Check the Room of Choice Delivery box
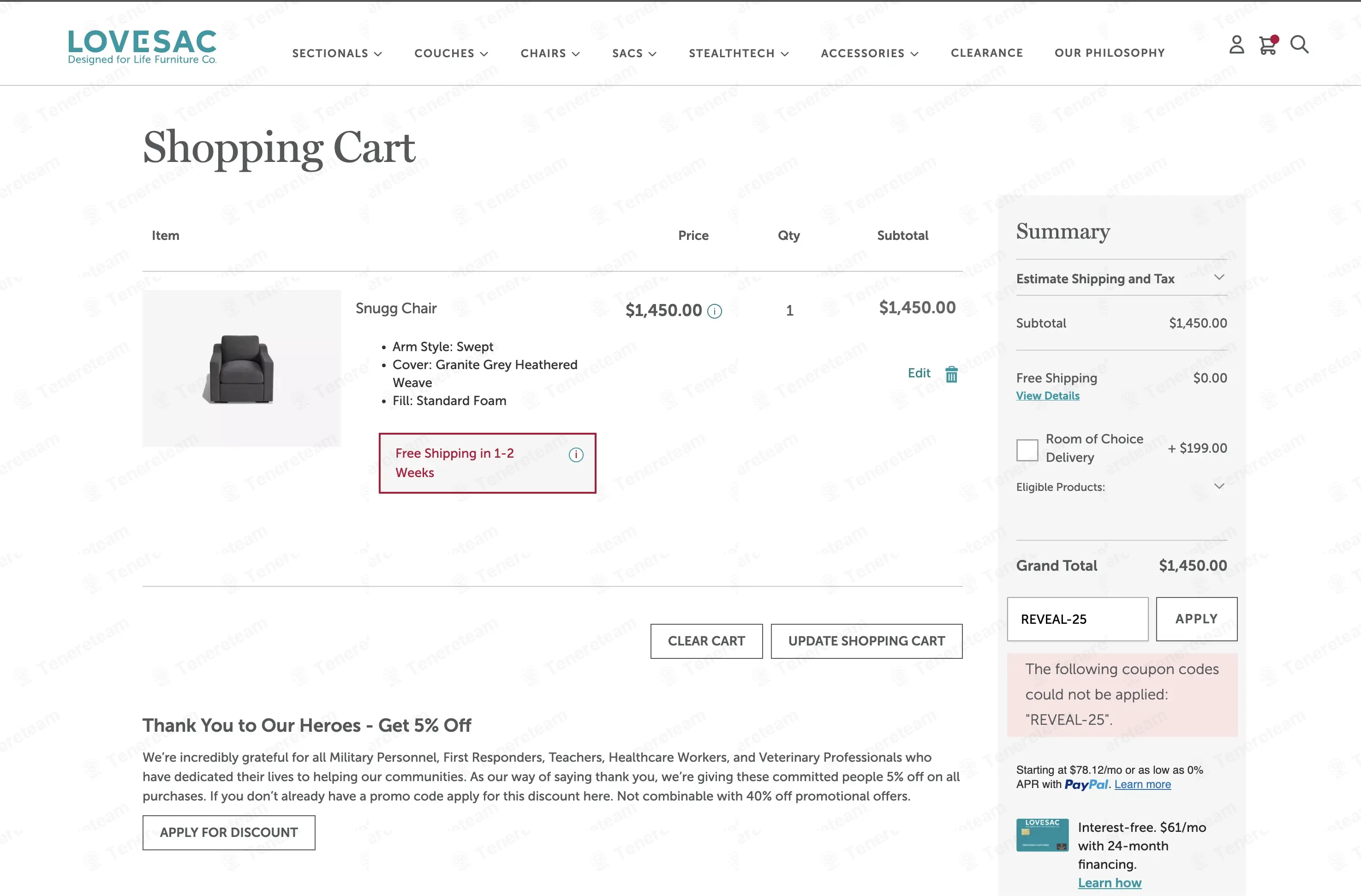The image size is (1361, 896). click(x=1027, y=450)
